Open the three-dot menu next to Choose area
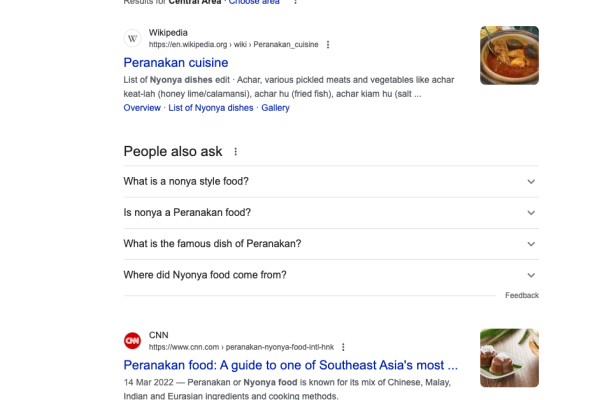600x400 pixels. 295,2
